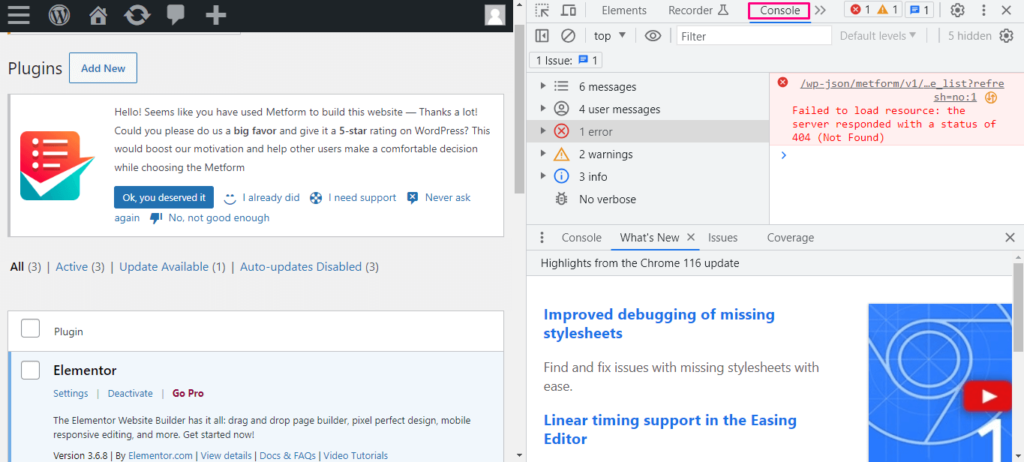Viewport: 1024px width, 462px height.
Task: Toggle the console sidebar panel icon
Action: pos(542,36)
